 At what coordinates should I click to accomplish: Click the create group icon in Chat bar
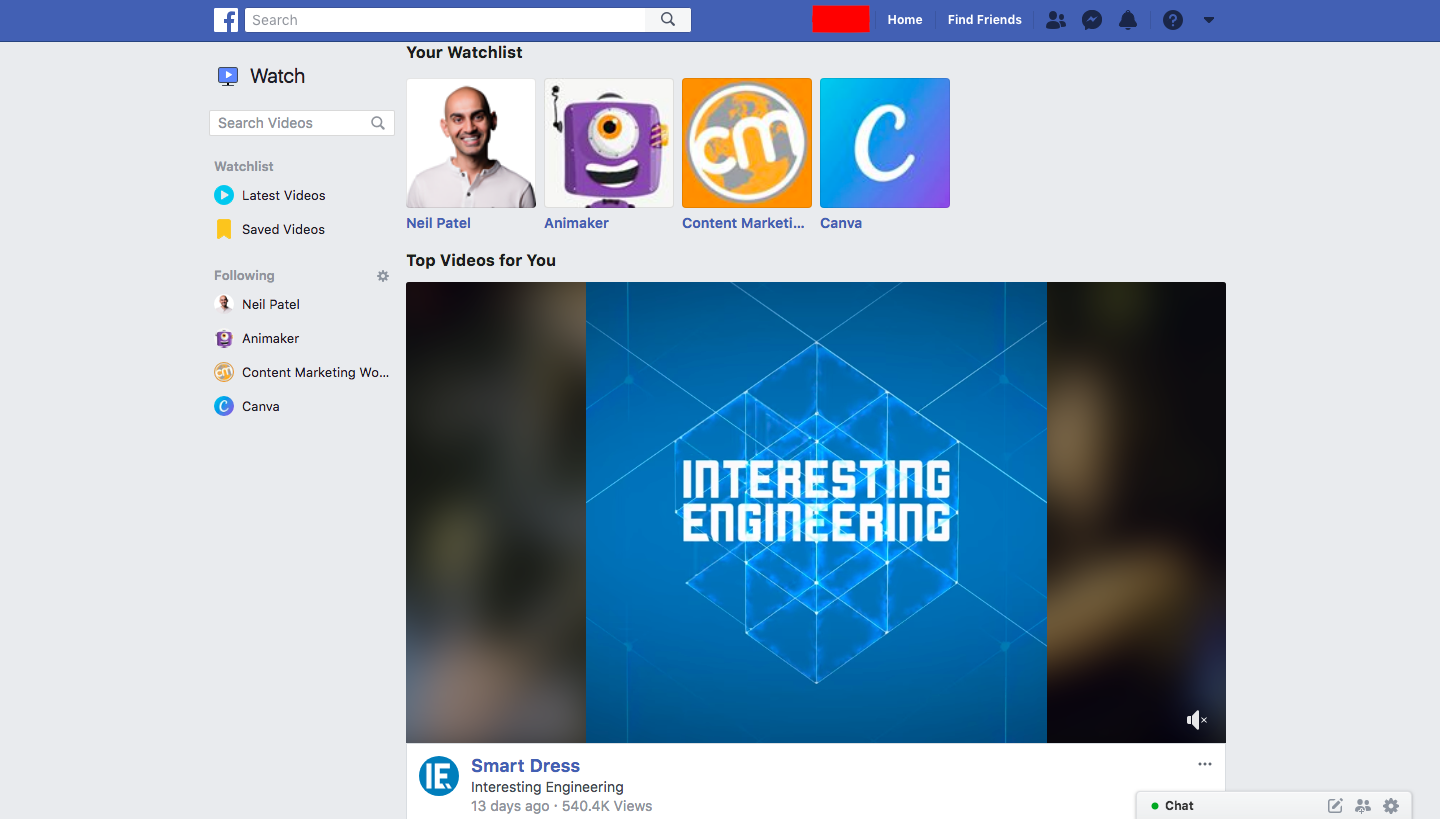click(x=1363, y=806)
